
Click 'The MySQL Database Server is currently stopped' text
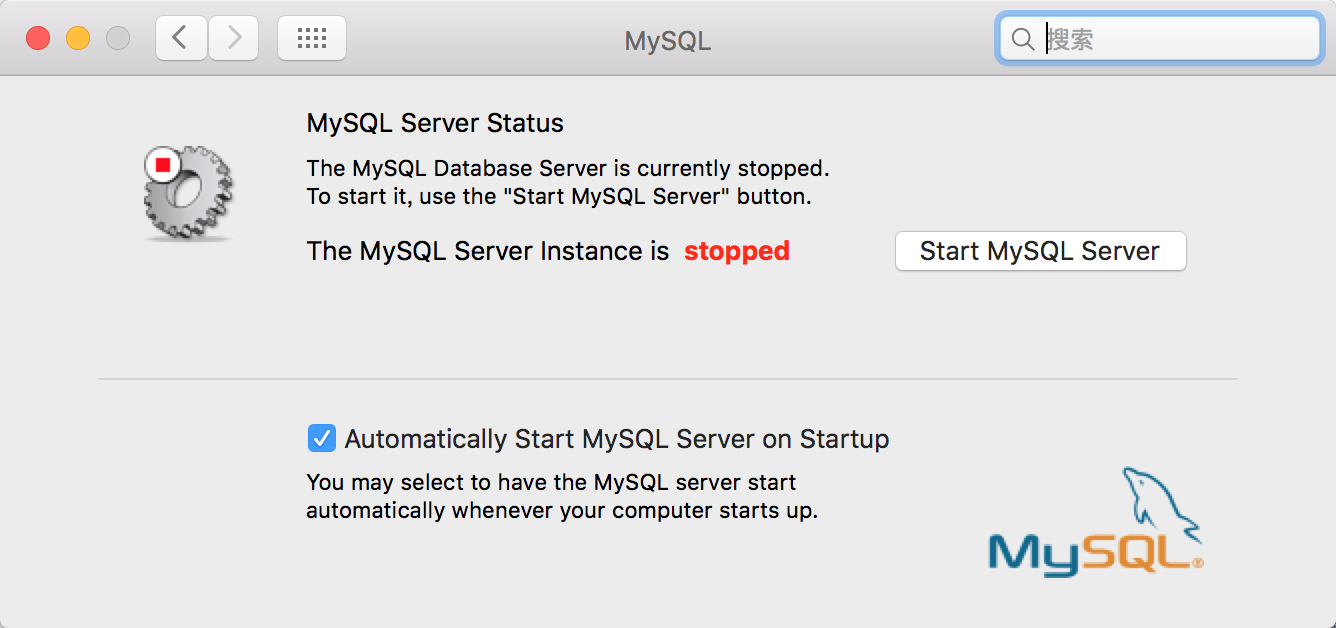(568, 168)
